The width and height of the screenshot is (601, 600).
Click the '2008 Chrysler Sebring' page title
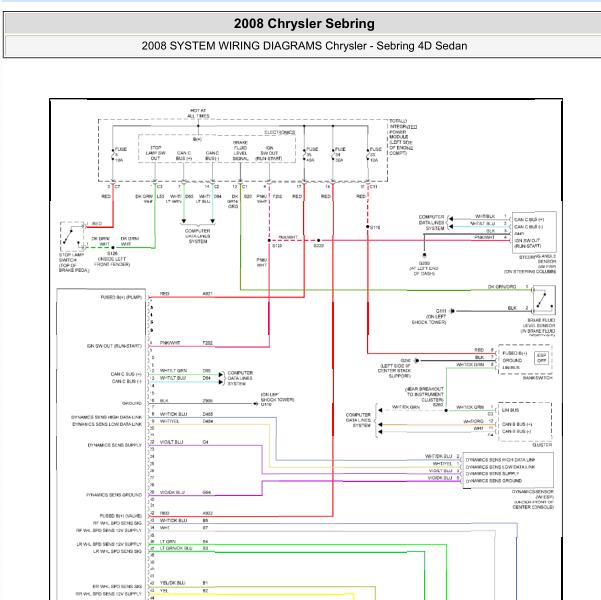304,24
